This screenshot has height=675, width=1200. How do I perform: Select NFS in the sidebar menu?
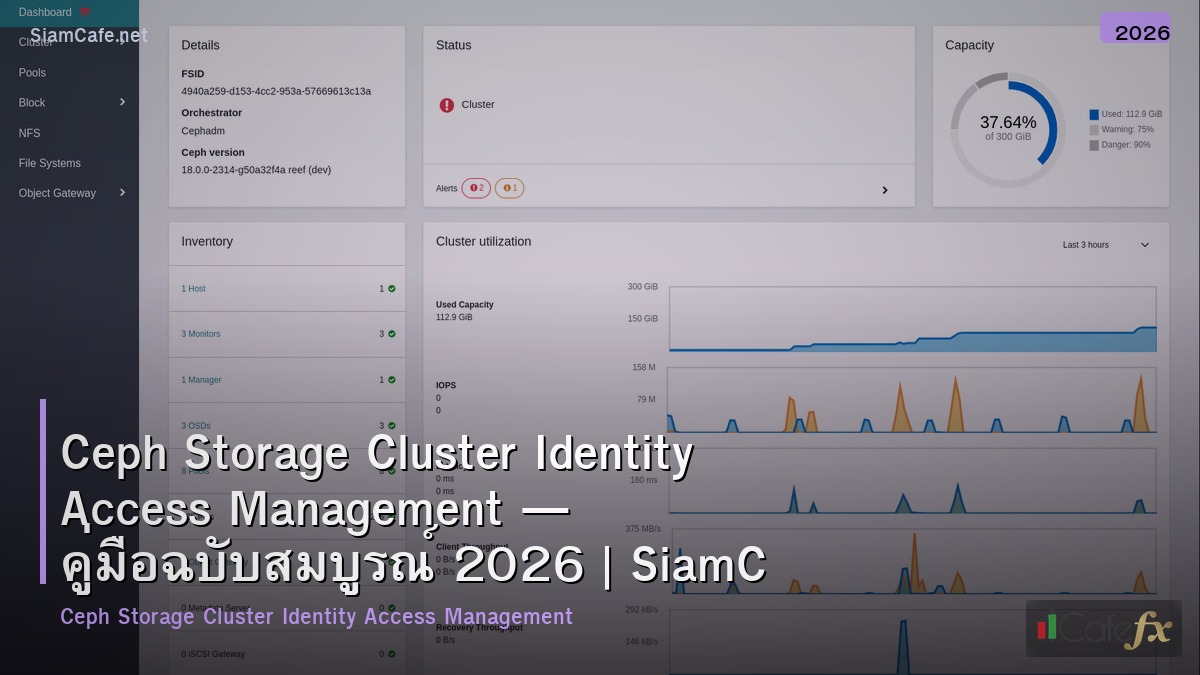(x=29, y=133)
